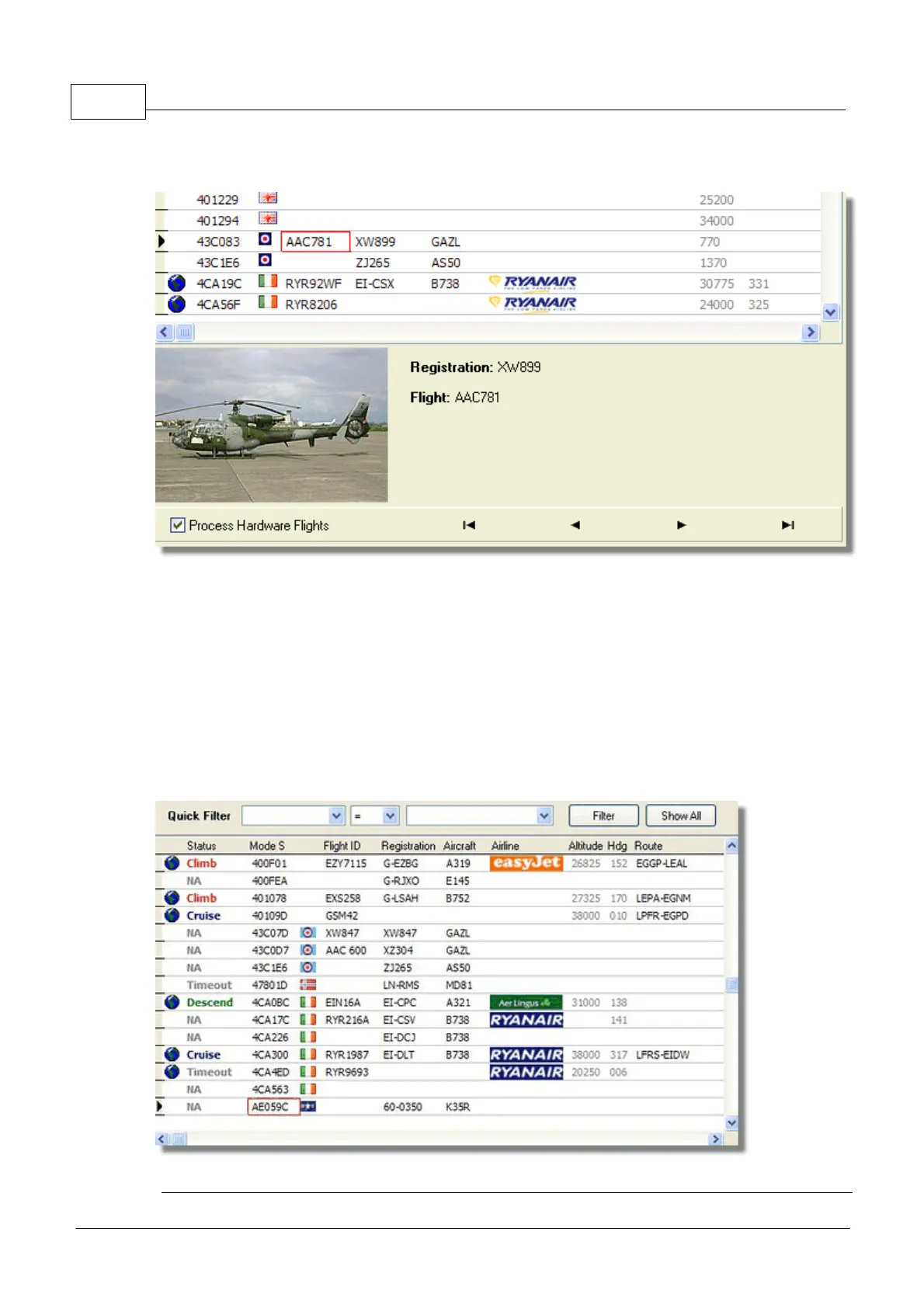Click the Aer Lingus airline logo
This screenshot has height=1308, width=924.
[526, 1003]
